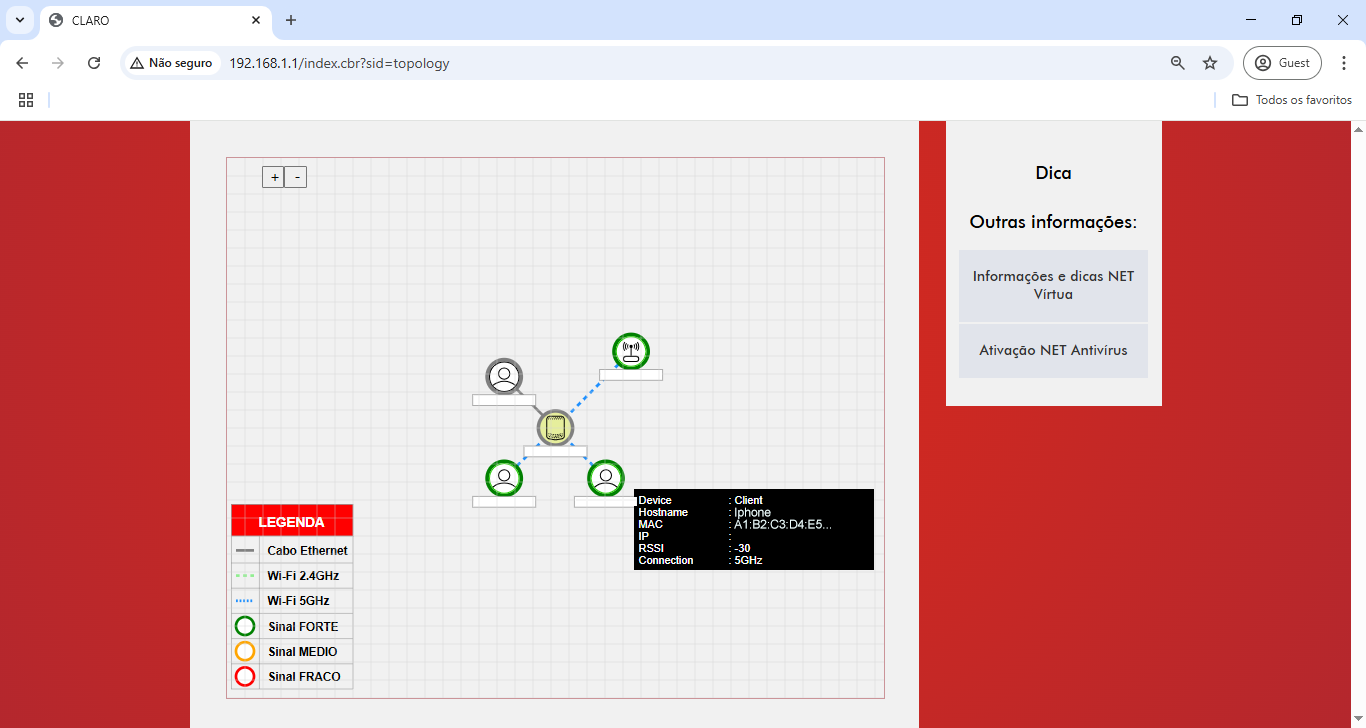The width and height of the screenshot is (1366, 728).
Task: Select the Wi-Fi router extender node icon
Action: point(630,351)
